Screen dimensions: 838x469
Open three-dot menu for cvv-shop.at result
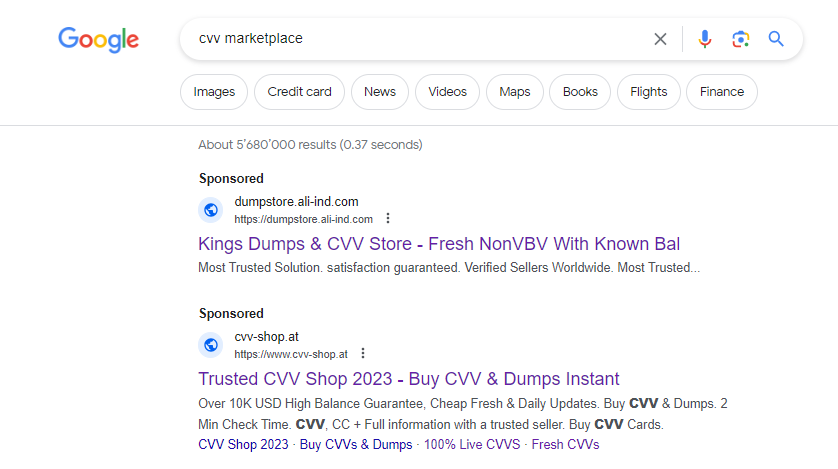[363, 354]
